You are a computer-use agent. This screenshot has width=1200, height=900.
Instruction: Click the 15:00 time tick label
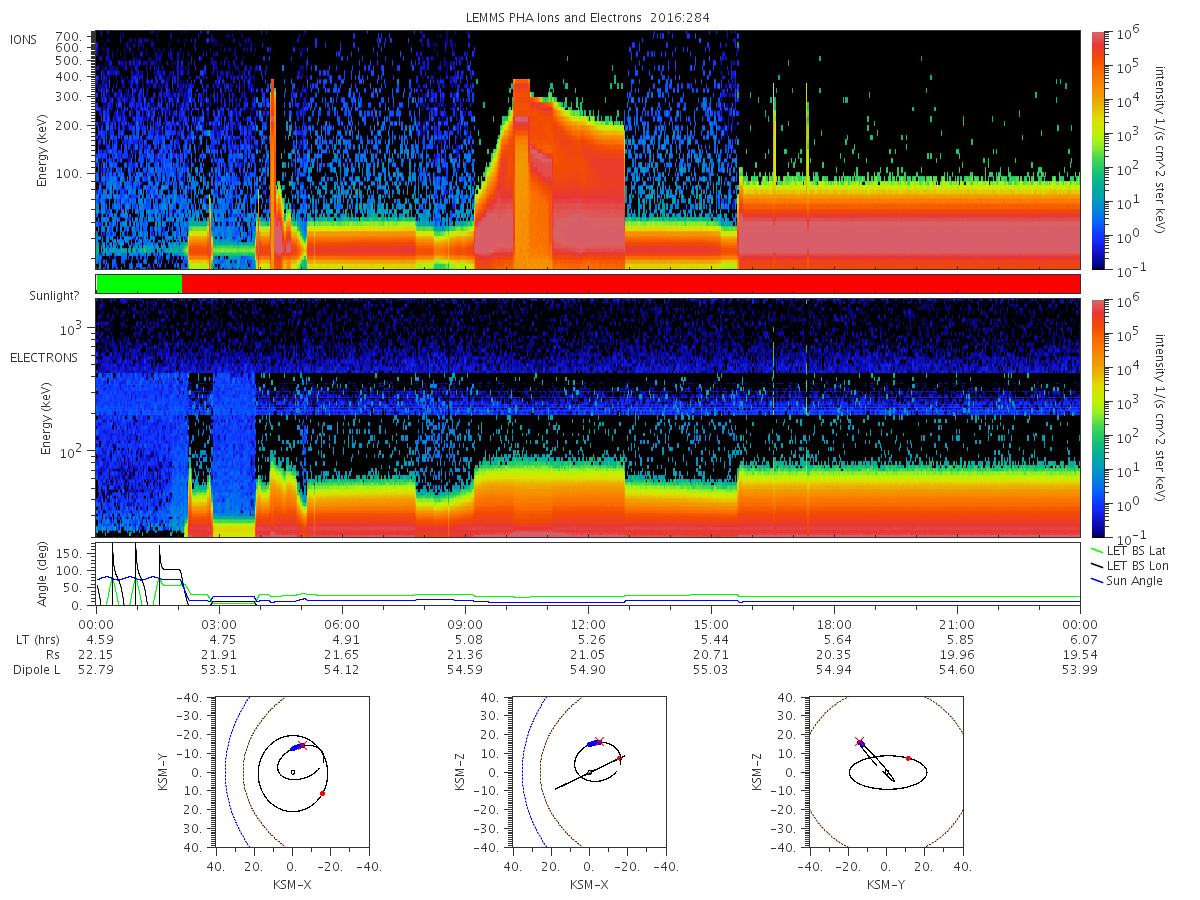[x=711, y=625]
